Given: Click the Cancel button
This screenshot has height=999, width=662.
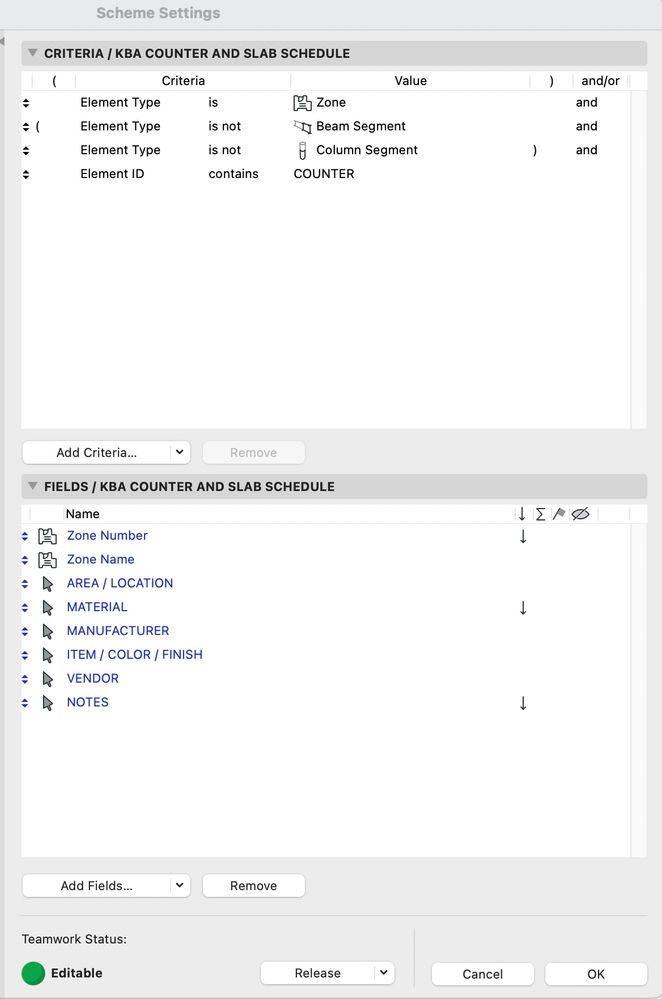Looking at the screenshot, I should pyautogui.click(x=482, y=974).
